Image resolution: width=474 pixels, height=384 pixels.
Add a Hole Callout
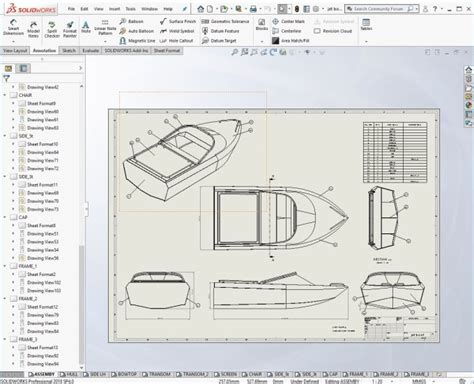pyautogui.click(x=176, y=41)
